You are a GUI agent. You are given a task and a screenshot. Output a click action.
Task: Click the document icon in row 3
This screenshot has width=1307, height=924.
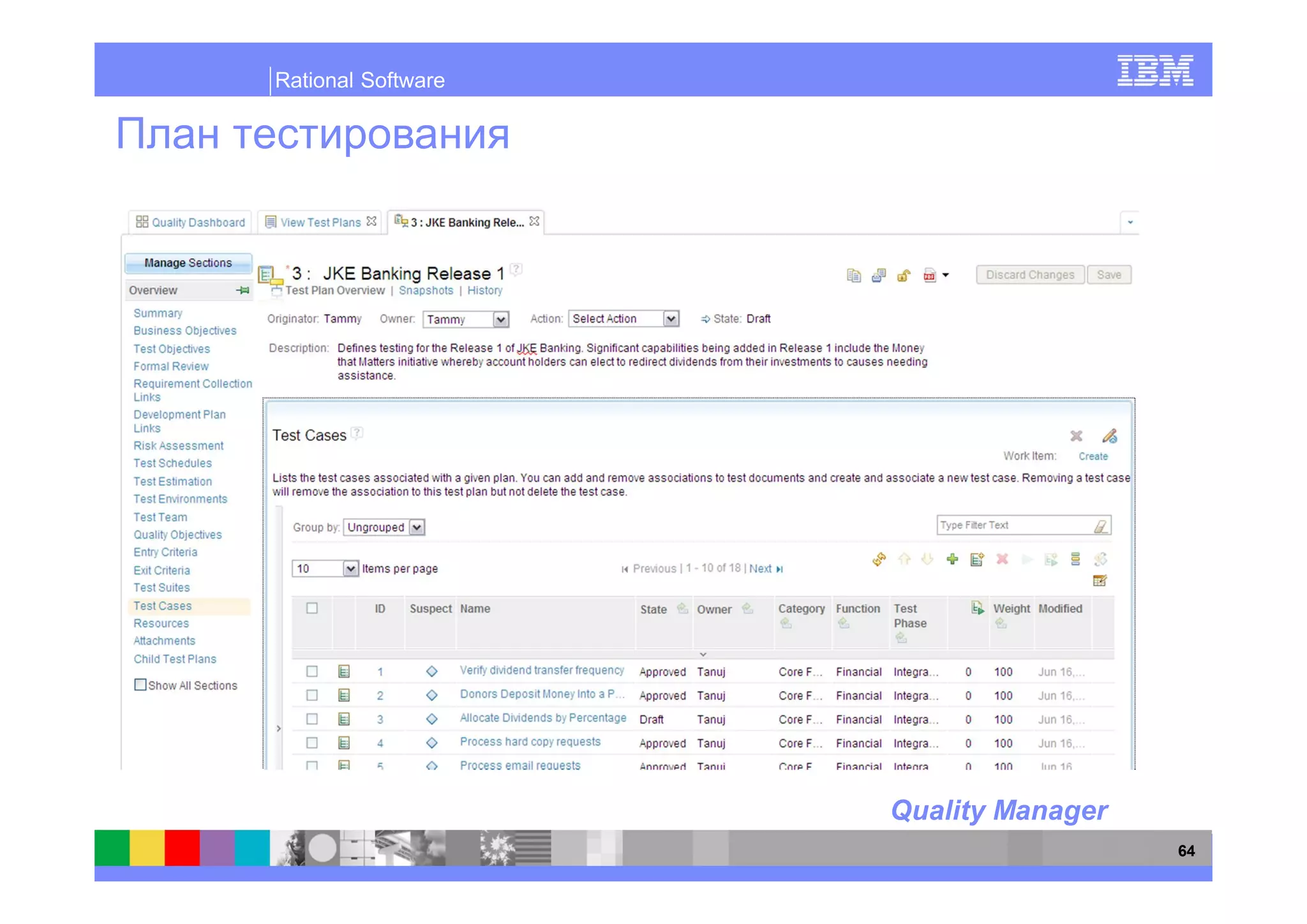(344, 719)
